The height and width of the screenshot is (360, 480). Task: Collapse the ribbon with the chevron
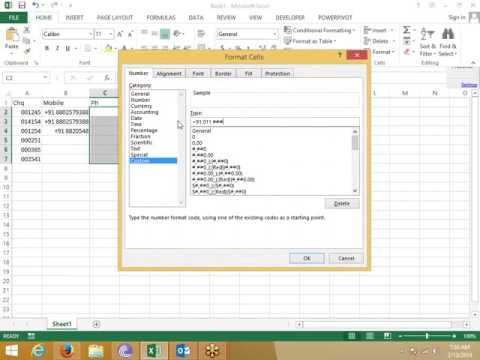[x=473, y=63]
